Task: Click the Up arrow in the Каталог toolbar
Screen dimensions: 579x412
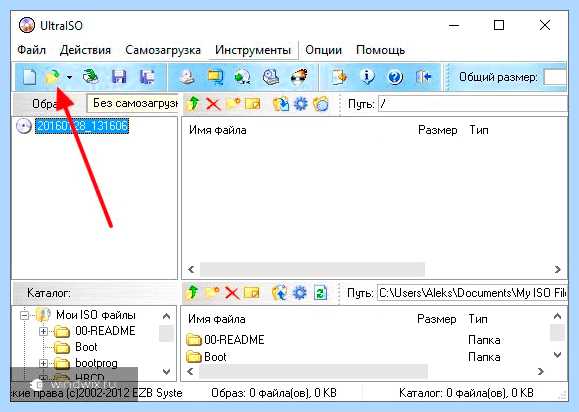Action: (192, 293)
